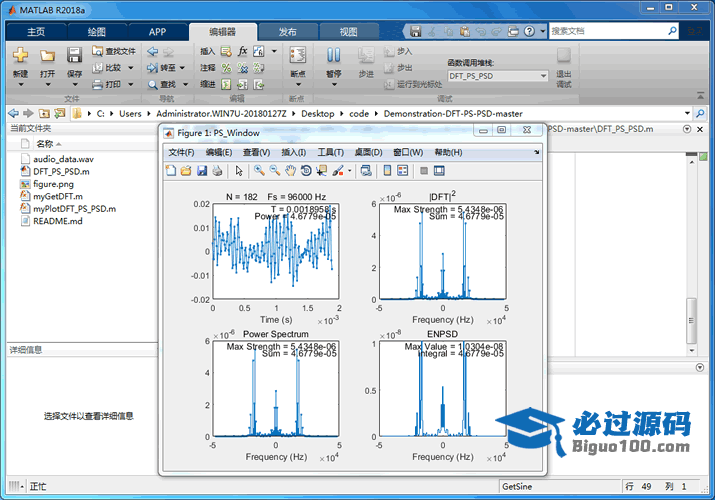The height and width of the screenshot is (500, 715).
Task: Open 工具(T) menu in Figure window
Action: pyautogui.click(x=331, y=152)
